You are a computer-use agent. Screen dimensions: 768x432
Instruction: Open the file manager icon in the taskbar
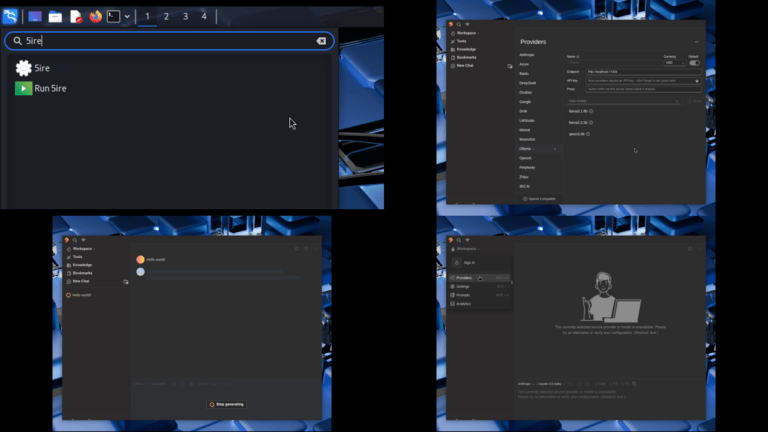pyautogui.click(x=55, y=17)
